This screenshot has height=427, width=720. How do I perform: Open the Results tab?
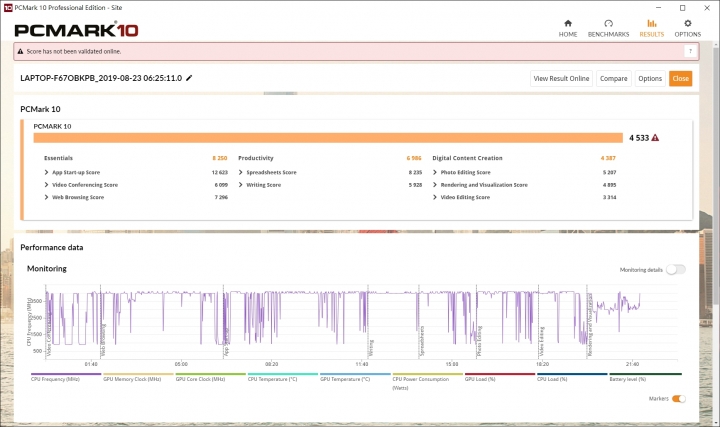click(x=652, y=28)
